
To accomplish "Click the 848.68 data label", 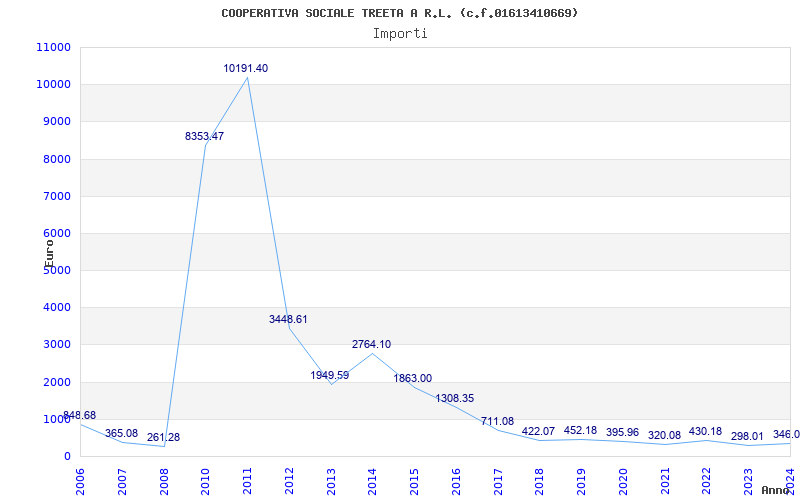I will point(79,415).
